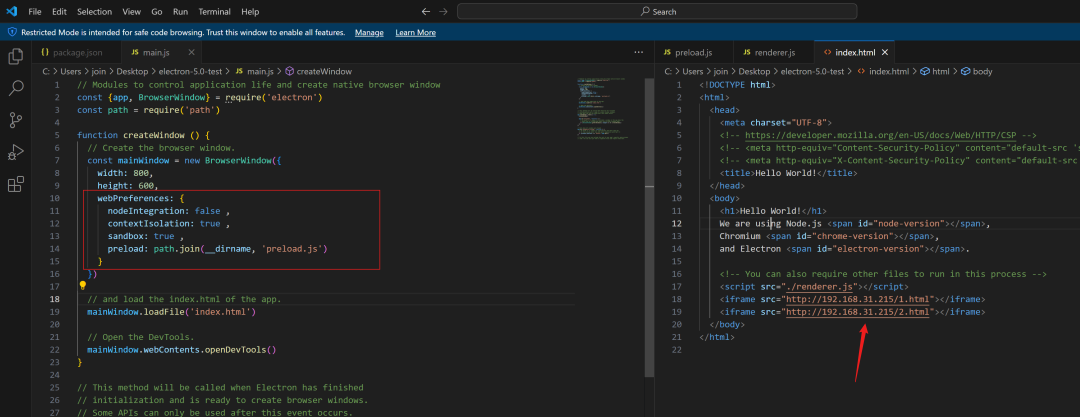Click electron-5.0-test breadcrumb in left editor
The width and height of the screenshot is (1080, 417).
(x=191, y=72)
